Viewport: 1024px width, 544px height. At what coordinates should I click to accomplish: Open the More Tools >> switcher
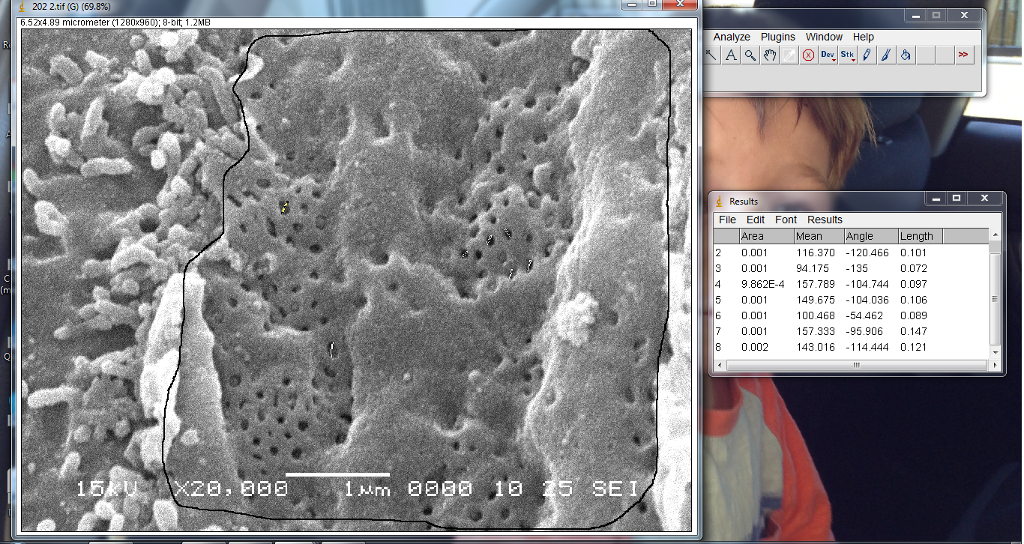963,56
